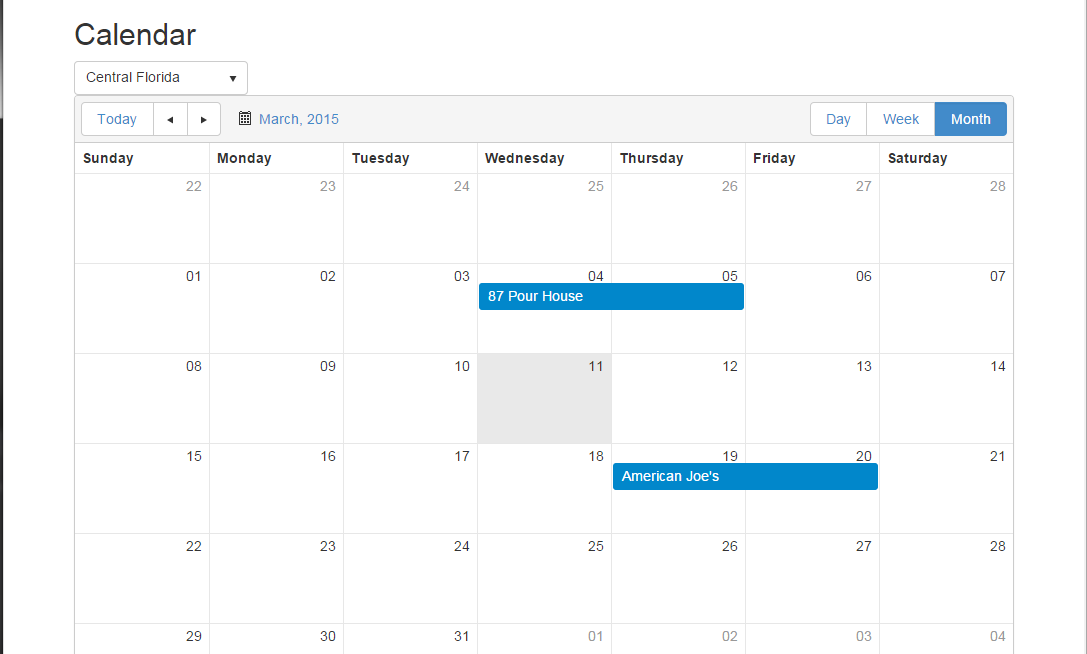The image size is (1087, 654).
Task: Select the day 31 cell
Action: [x=461, y=637]
